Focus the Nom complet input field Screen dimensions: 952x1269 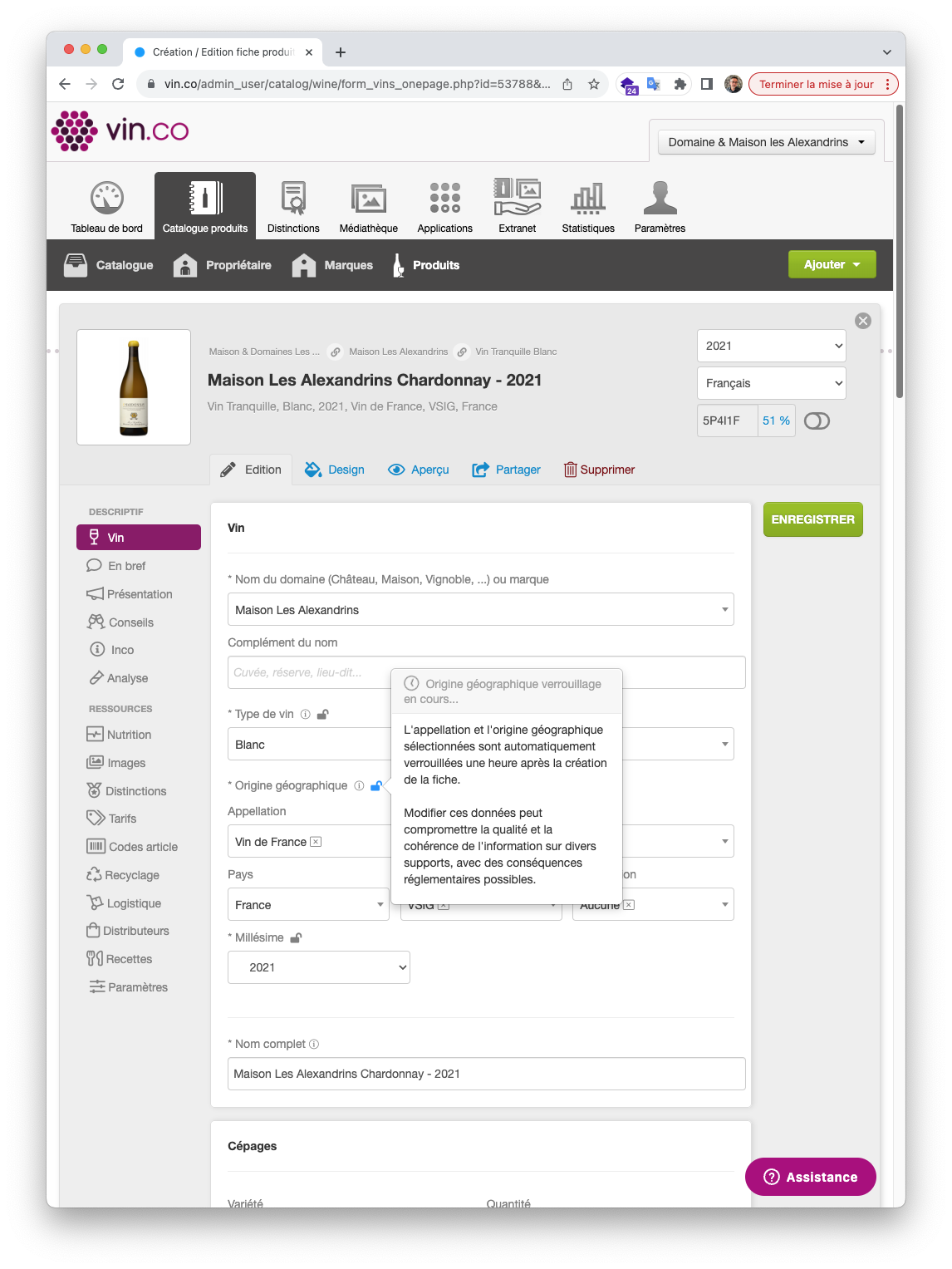click(487, 1074)
